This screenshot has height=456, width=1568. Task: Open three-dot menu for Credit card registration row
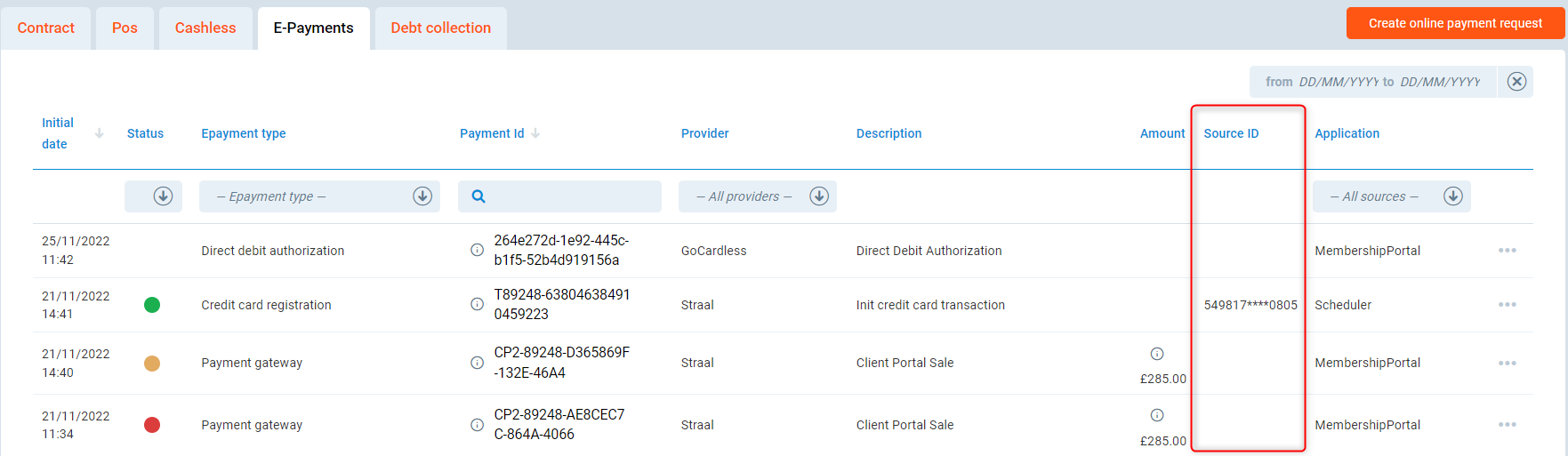click(1507, 305)
